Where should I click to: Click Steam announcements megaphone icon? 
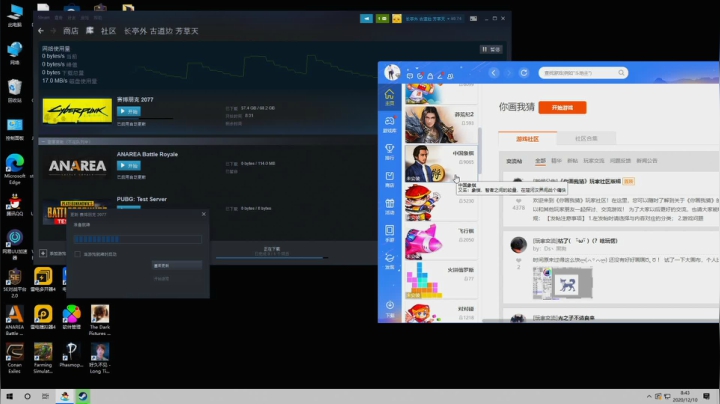point(366,18)
